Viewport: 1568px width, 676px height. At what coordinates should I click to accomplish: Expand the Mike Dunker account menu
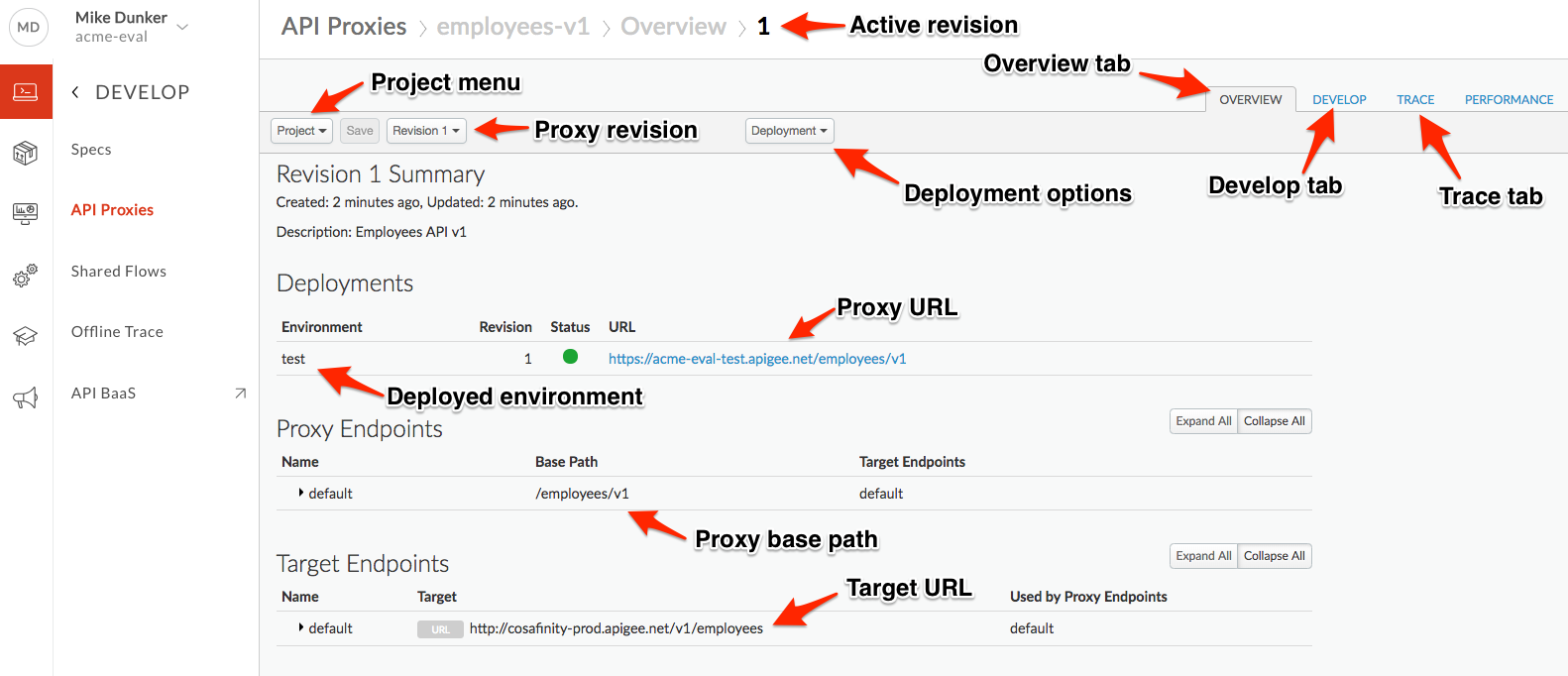pyautogui.click(x=182, y=27)
